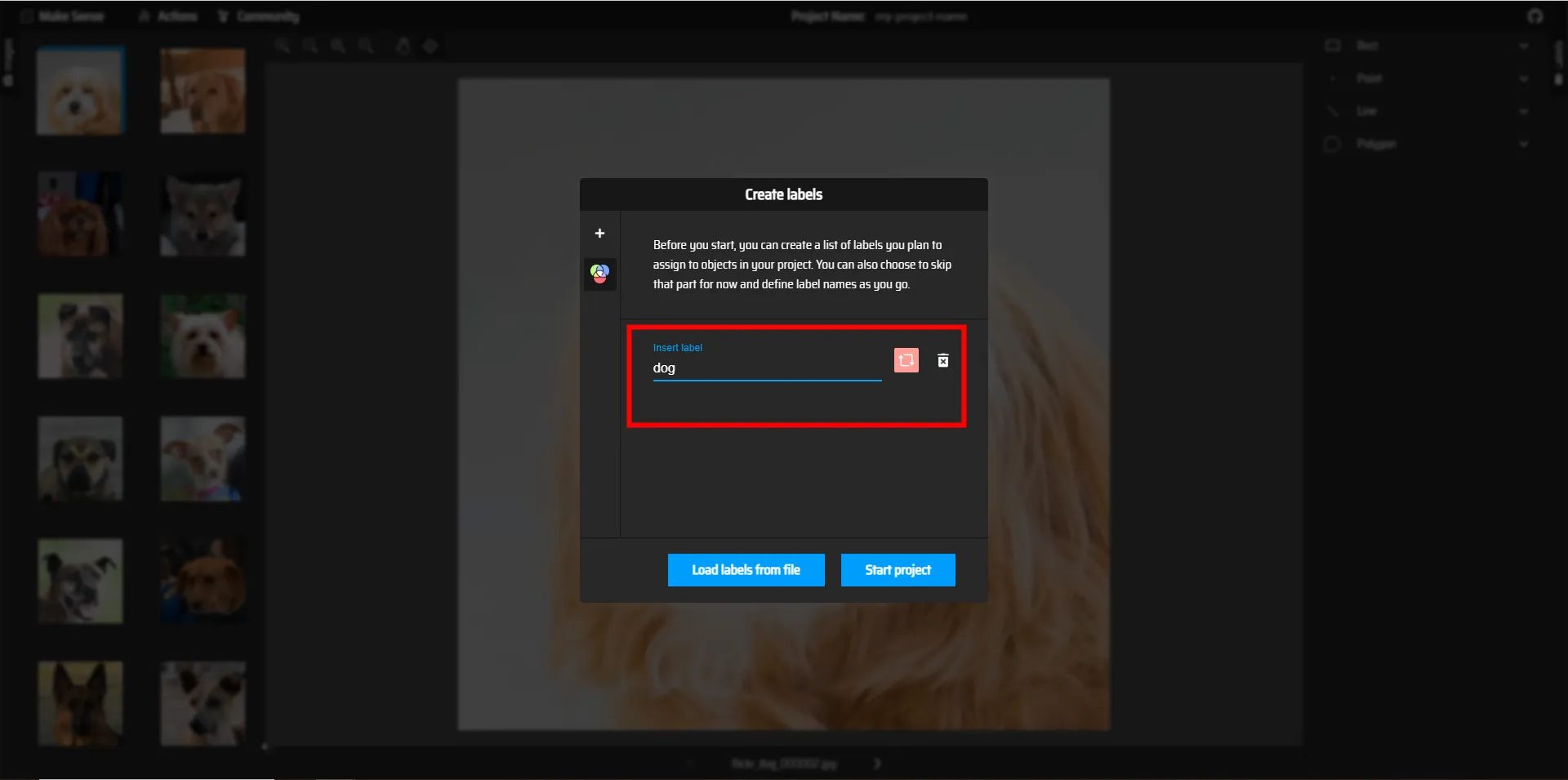Go to the next image with the right arrow

click(877, 763)
